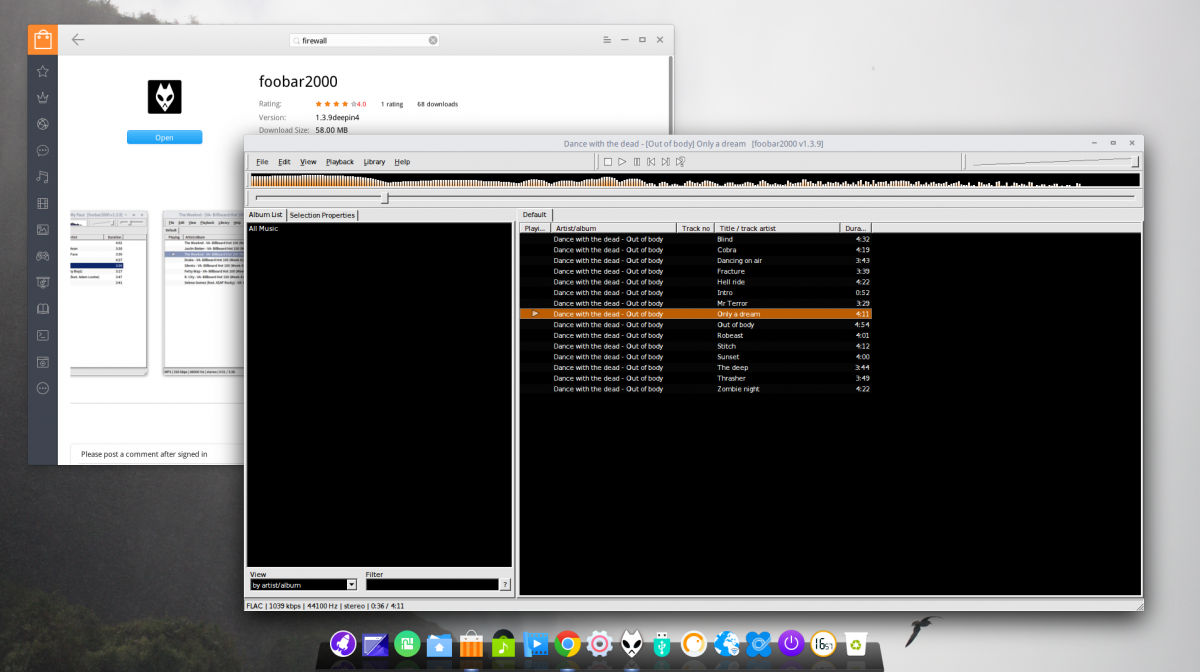Screen dimensions: 1200x672
Task: Click the Play button in foobar2000
Action: click(622, 162)
